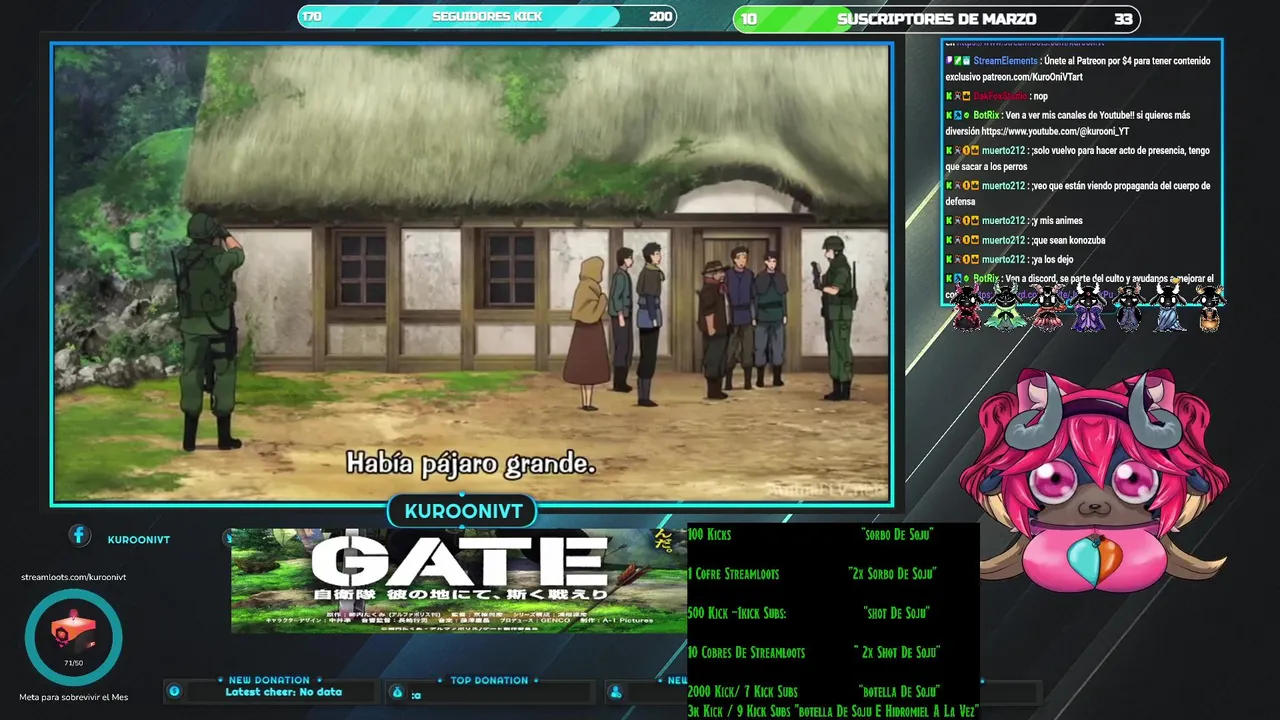Click chat message 'nop' from DakFoxStudio

point(1041,96)
